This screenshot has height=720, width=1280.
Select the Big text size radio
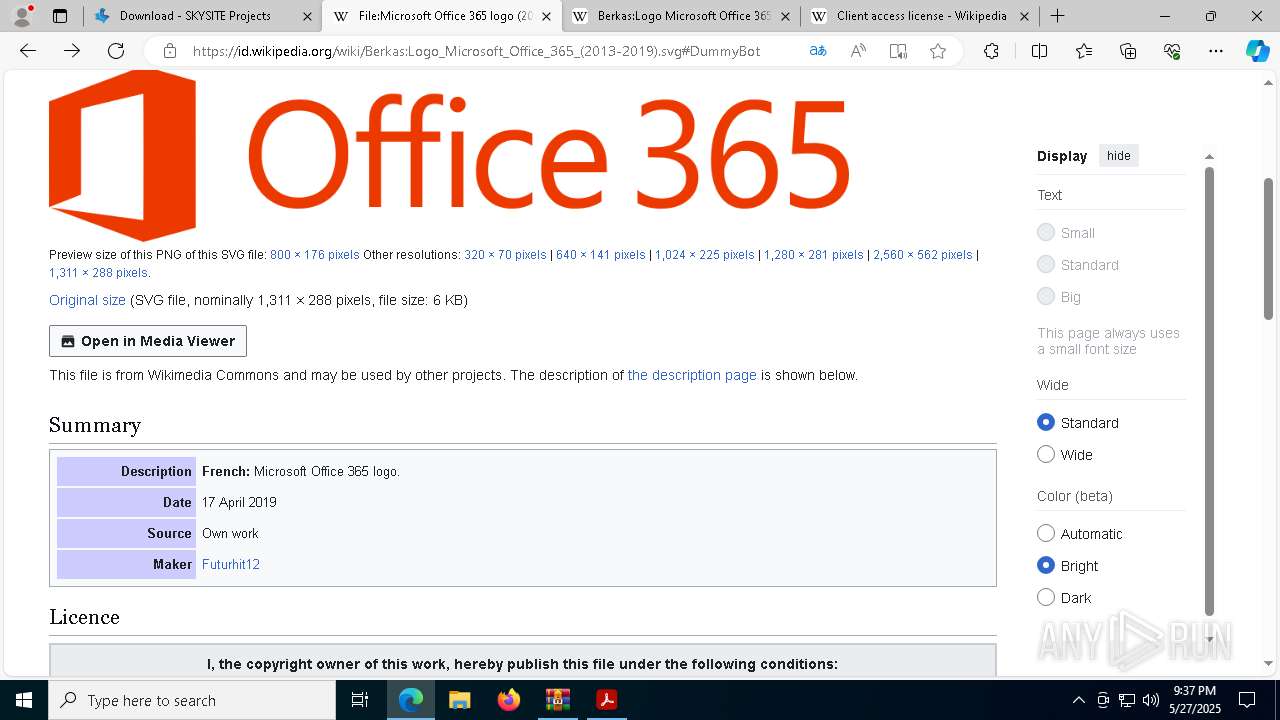click(x=1046, y=296)
